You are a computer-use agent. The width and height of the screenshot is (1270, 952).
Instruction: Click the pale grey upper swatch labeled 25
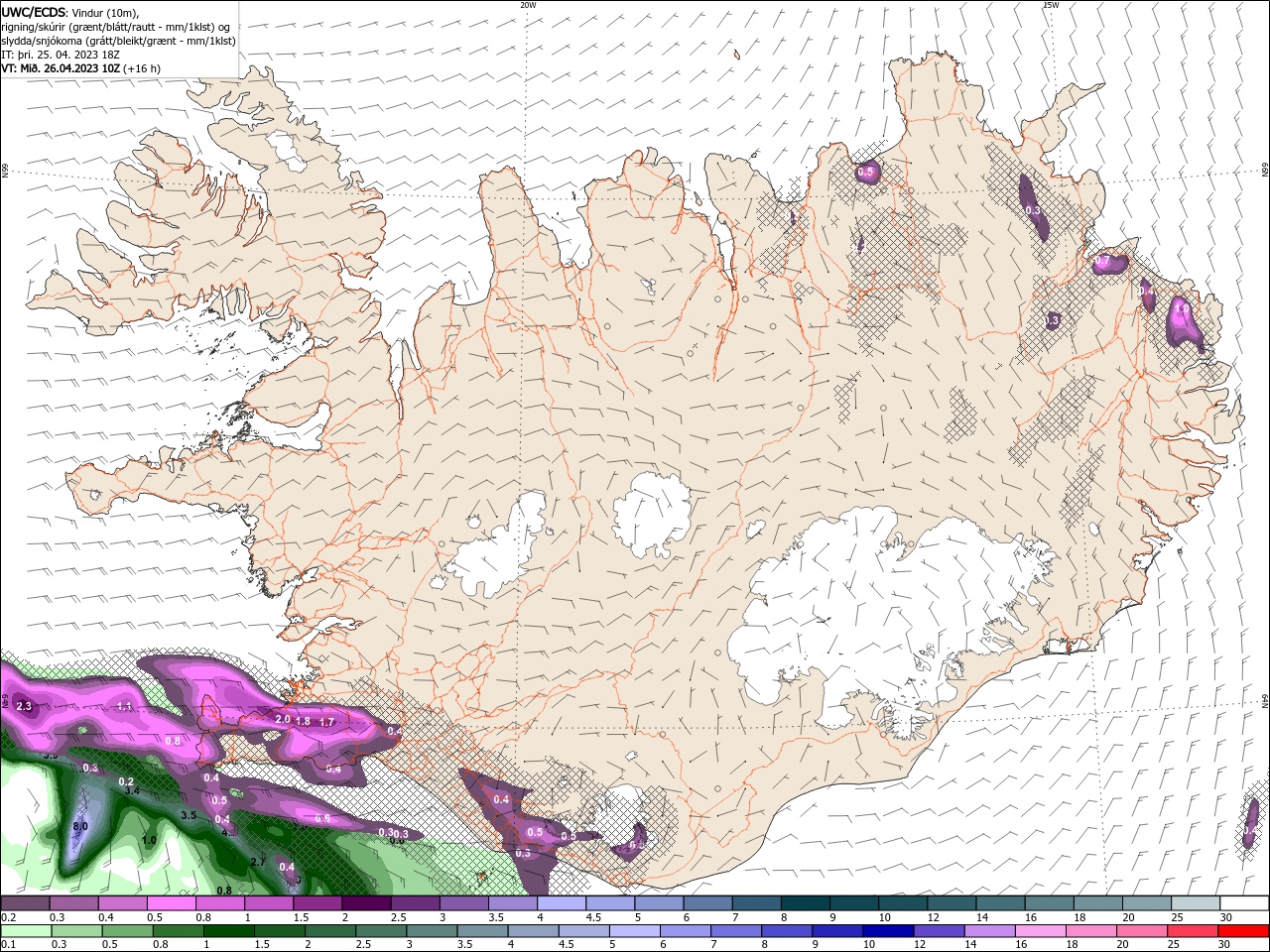1194,903
